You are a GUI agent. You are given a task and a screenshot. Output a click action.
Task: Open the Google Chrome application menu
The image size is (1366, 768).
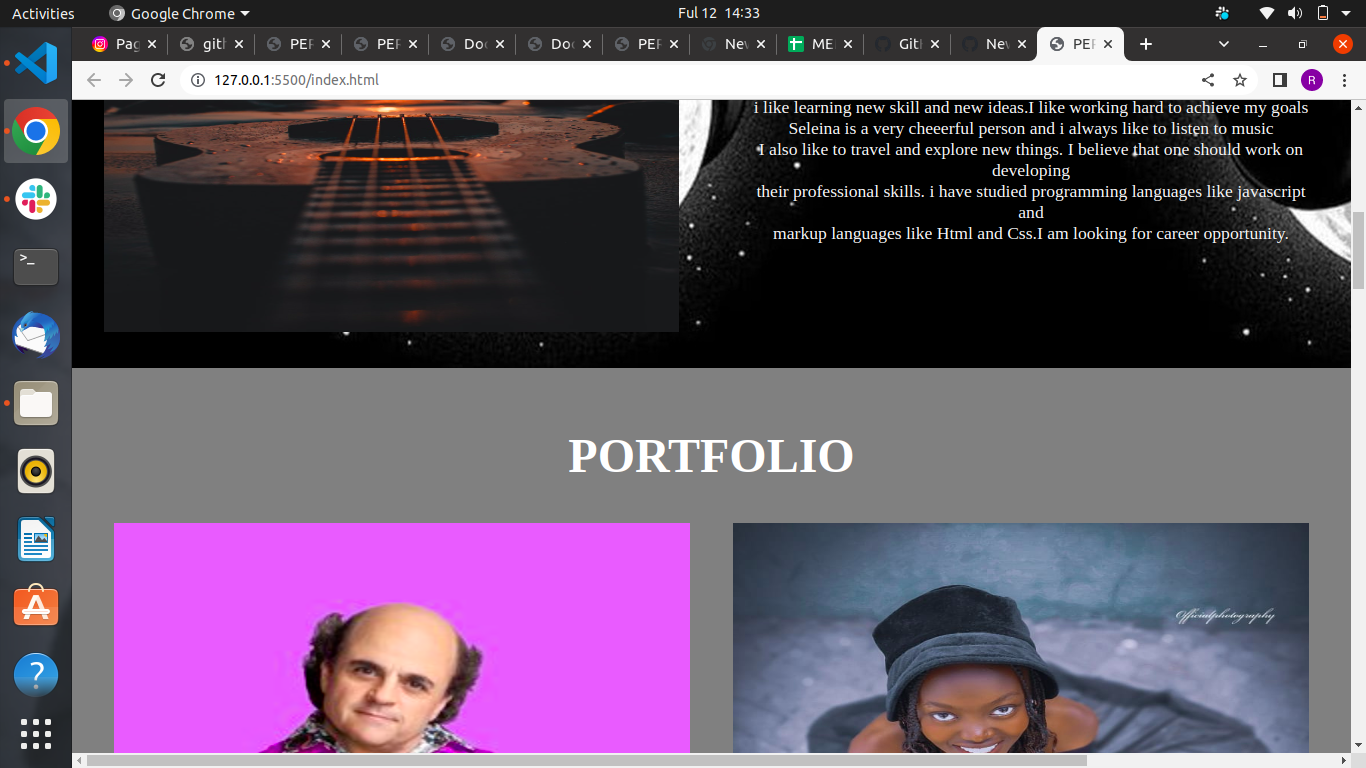point(179,13)
